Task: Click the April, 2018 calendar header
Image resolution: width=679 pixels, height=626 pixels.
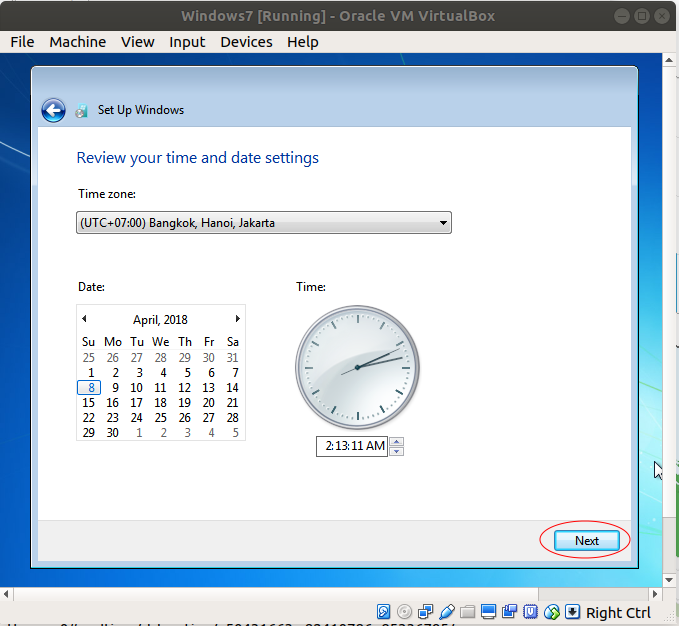Action: point(160,319)
